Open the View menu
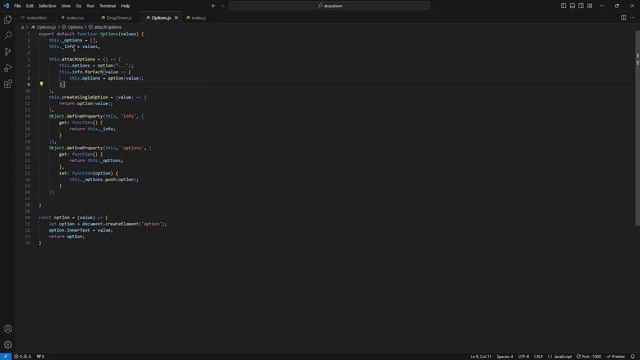Screen dimensions: 640x360 [x=66, y=6]
